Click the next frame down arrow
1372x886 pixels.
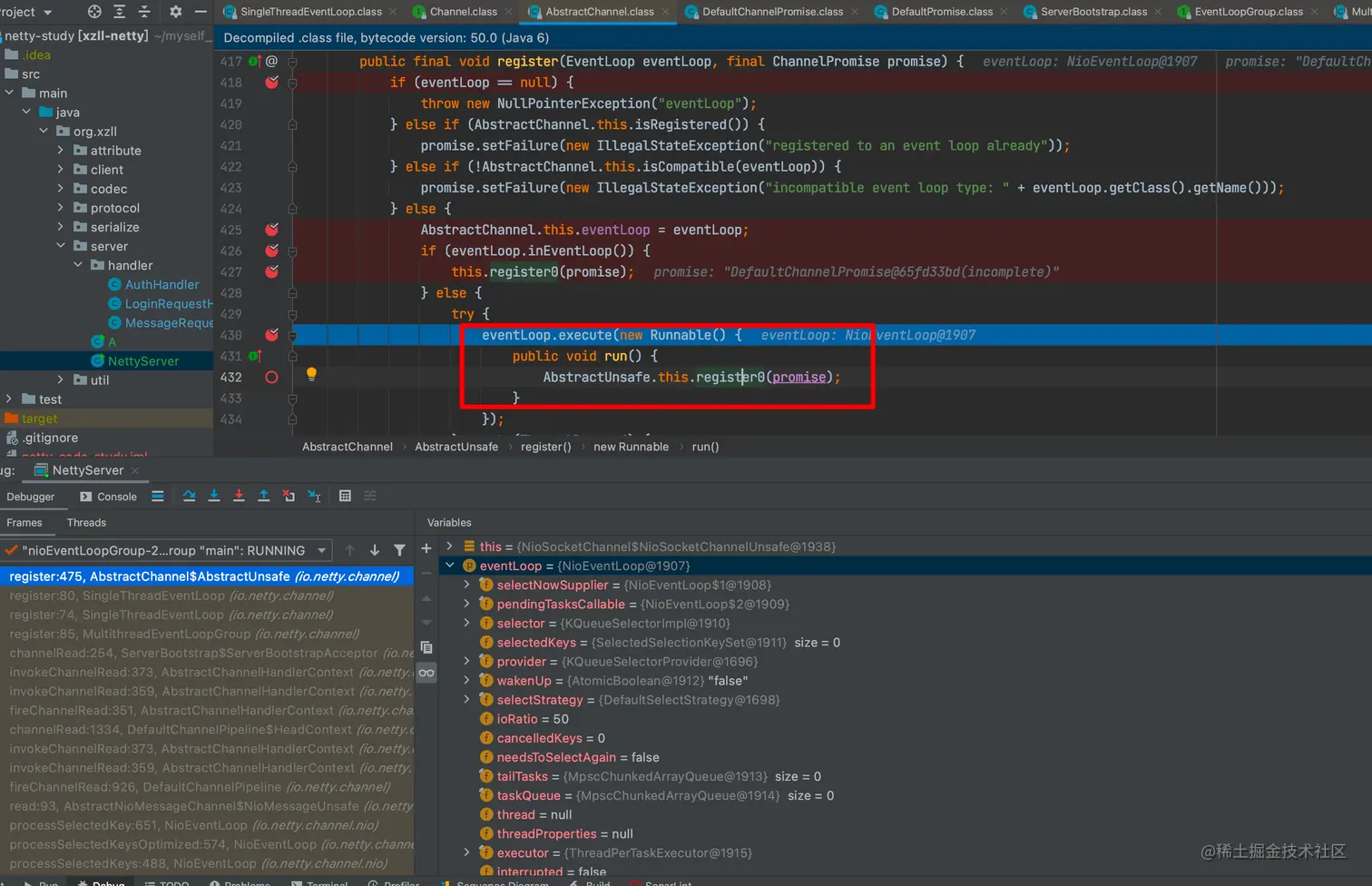[374, 550]
